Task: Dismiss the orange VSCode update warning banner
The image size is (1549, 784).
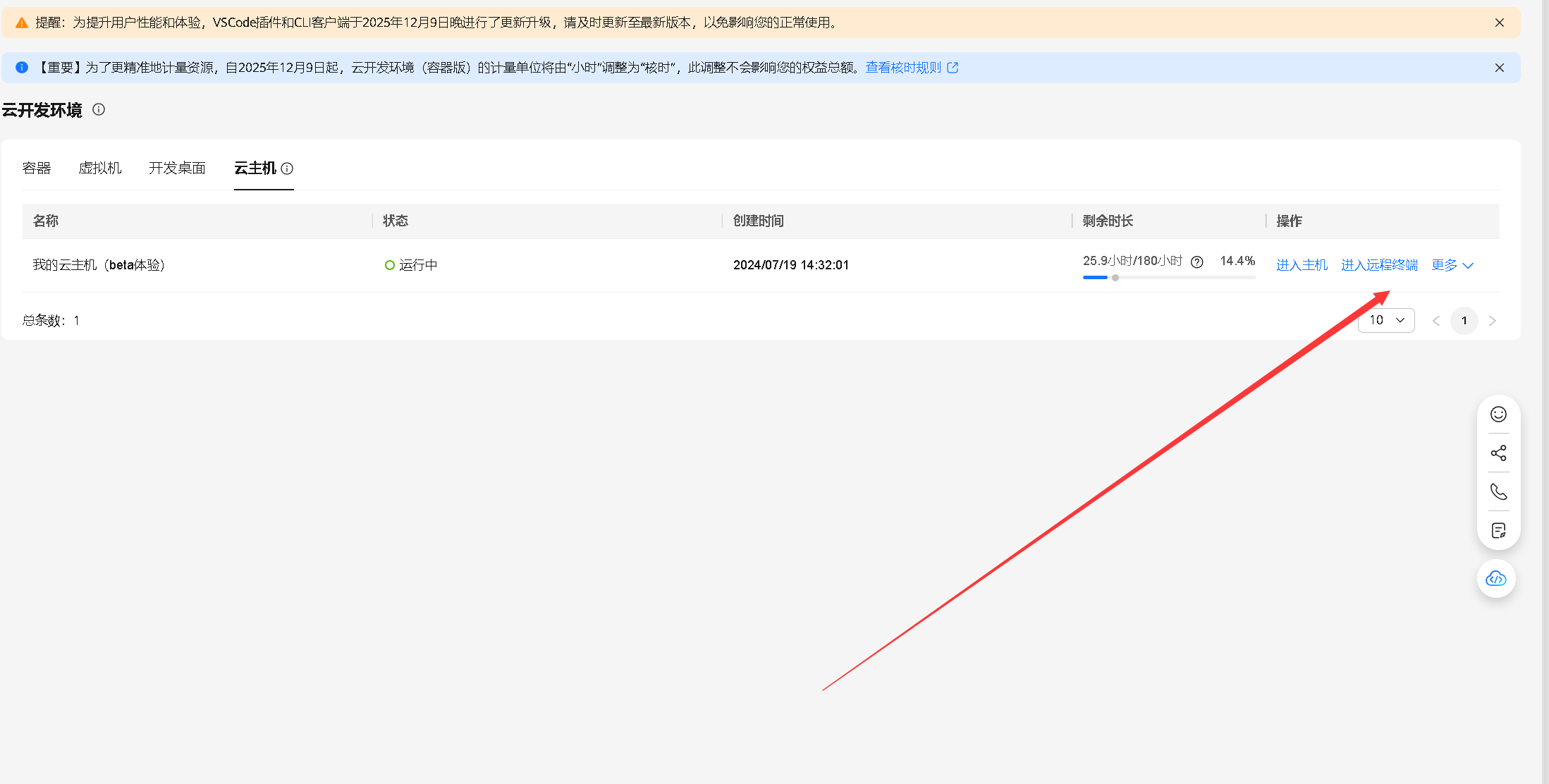Action: [1500, 23]
